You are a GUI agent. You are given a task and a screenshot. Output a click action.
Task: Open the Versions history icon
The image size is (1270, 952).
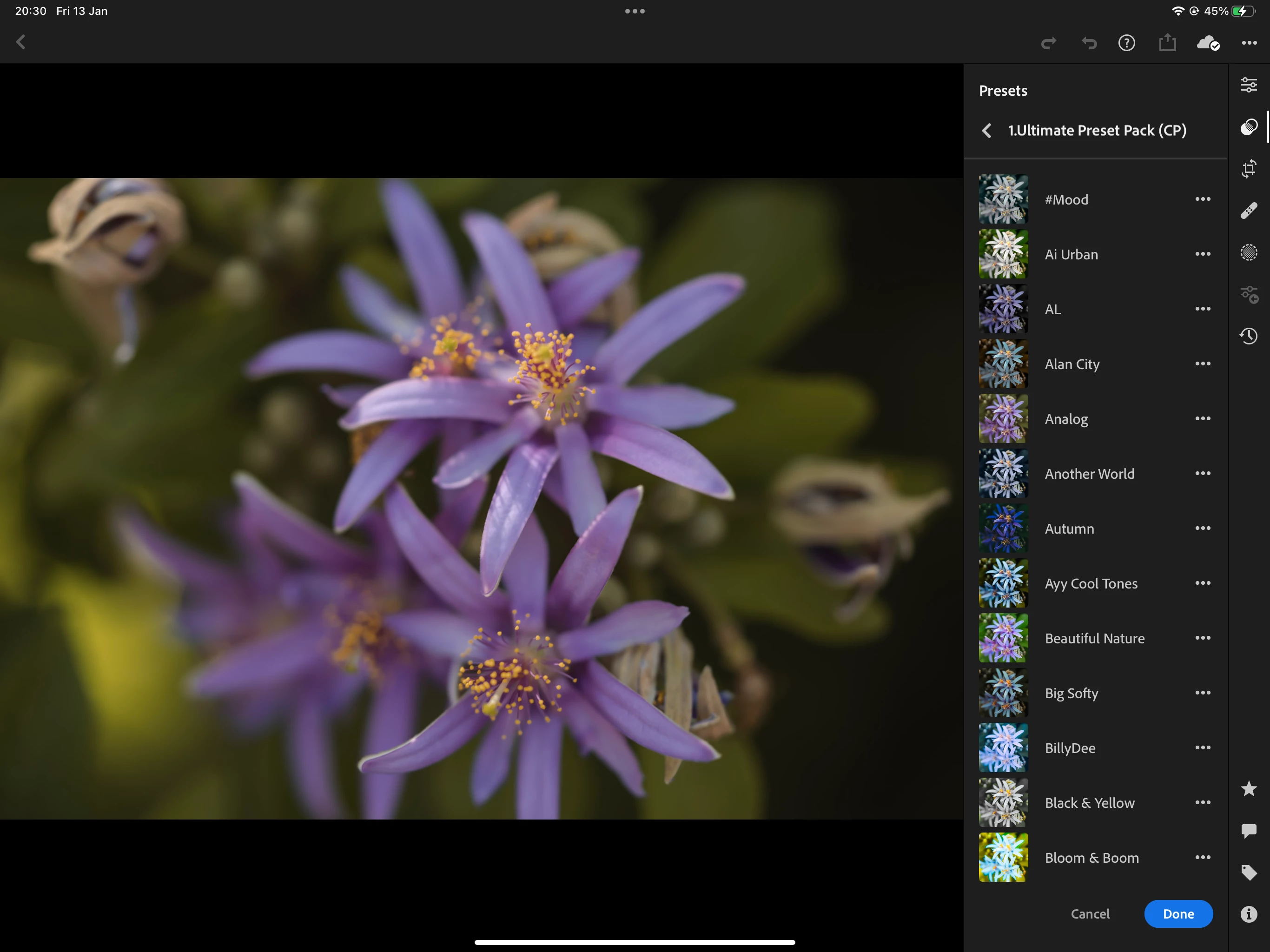[x=1248, y=336]
